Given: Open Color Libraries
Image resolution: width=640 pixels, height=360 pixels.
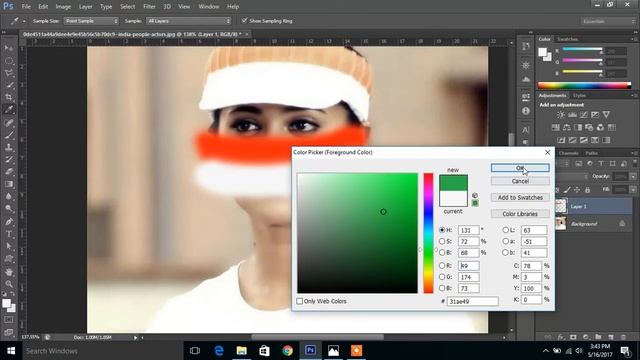Looking at the screenshot, I should [520, 213].
